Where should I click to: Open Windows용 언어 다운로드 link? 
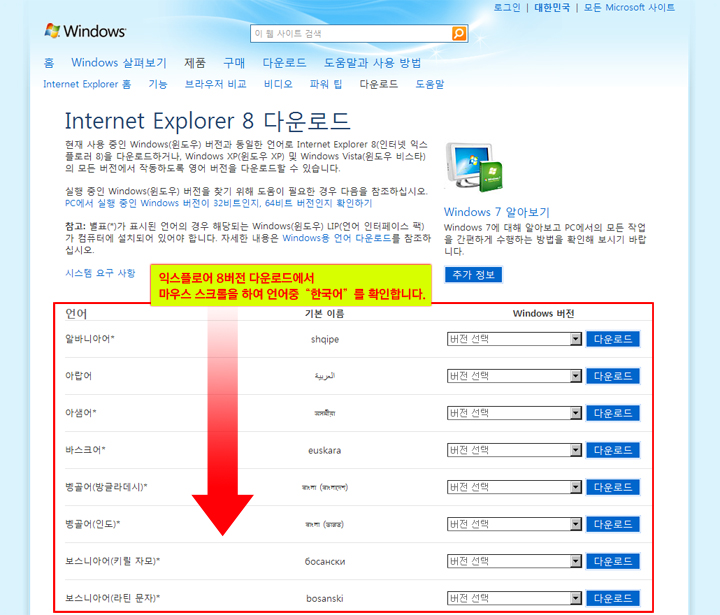click(337, 238)
